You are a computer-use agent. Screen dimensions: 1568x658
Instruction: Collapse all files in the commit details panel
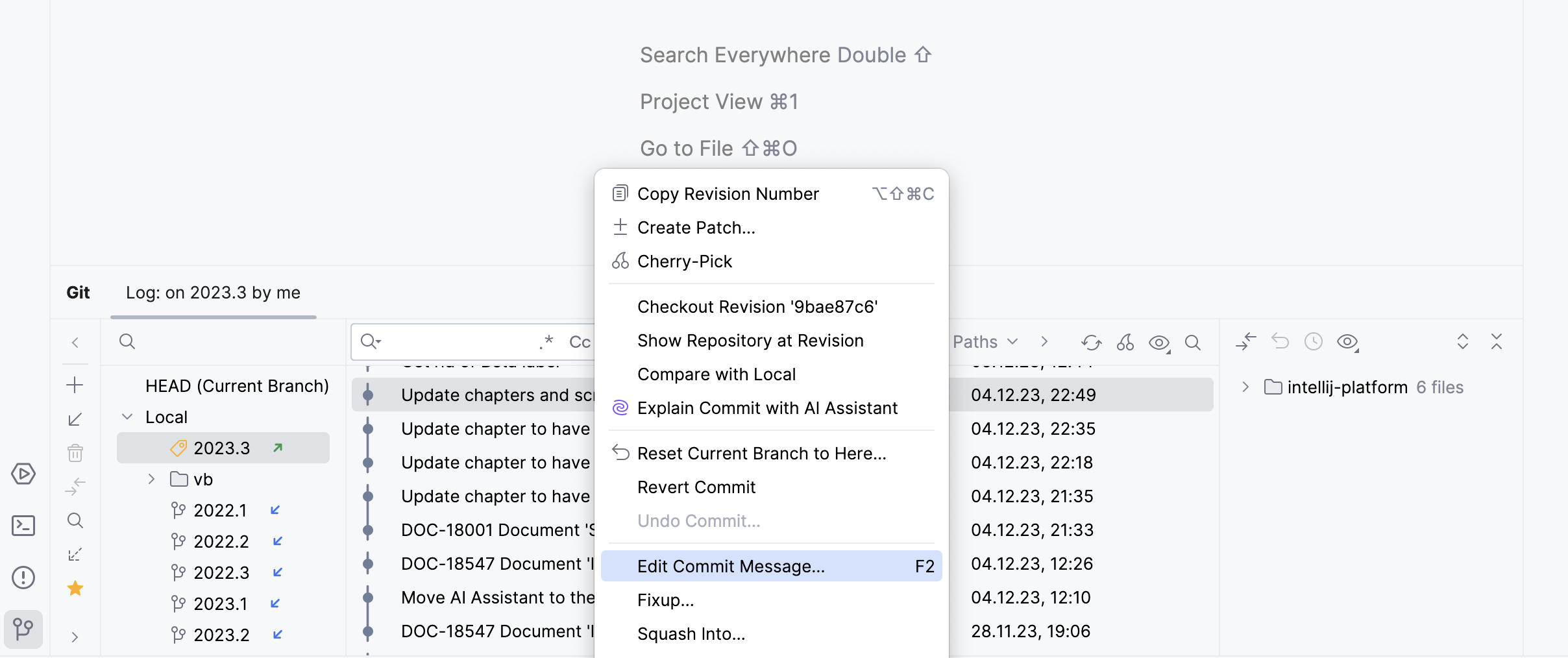click(1497, 341)
